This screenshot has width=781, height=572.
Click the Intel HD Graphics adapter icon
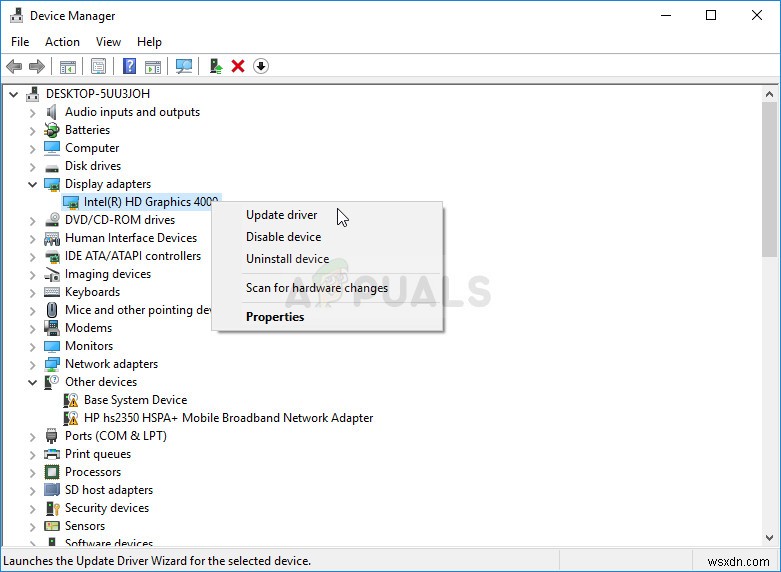(x=71, y=202)
